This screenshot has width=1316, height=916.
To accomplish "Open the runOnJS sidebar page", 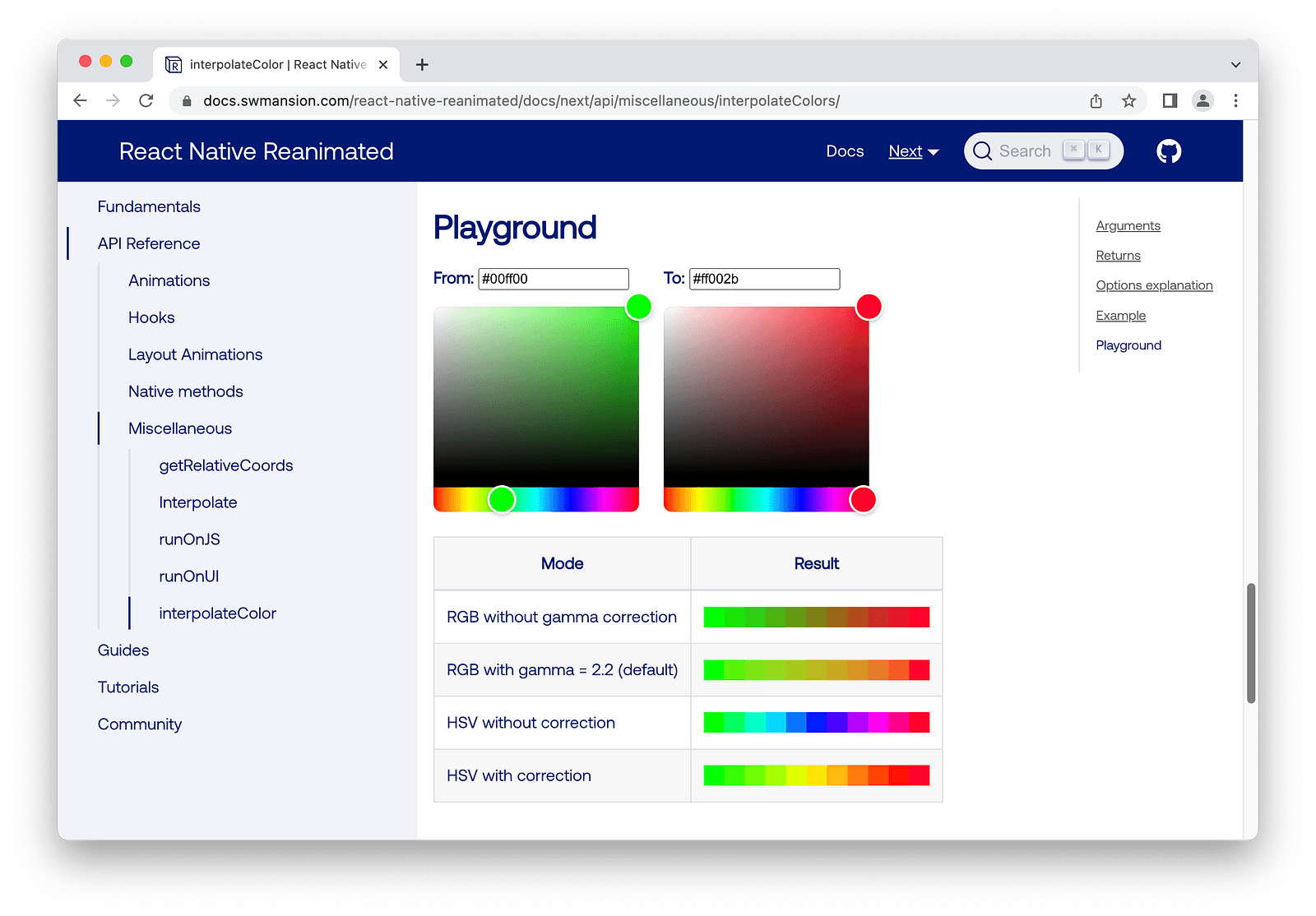I will coord(189,539).
